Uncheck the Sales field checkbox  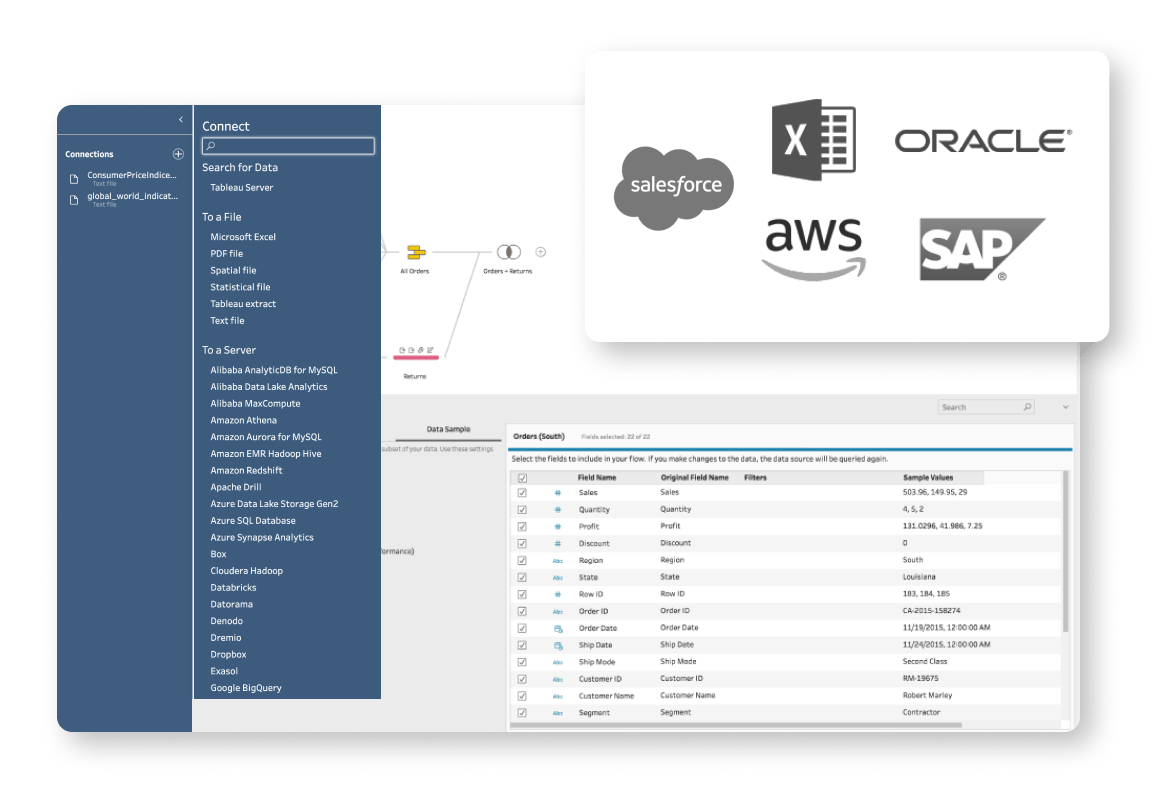(x=522, y=493)
